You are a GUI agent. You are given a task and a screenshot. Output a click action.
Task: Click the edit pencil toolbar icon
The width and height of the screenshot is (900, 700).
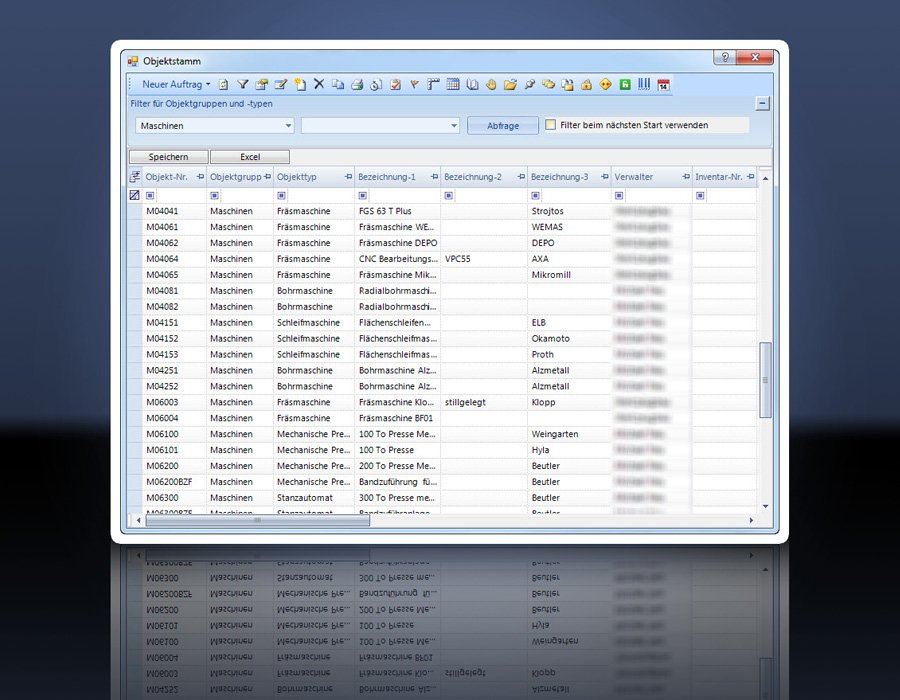[x=281, y=84]
